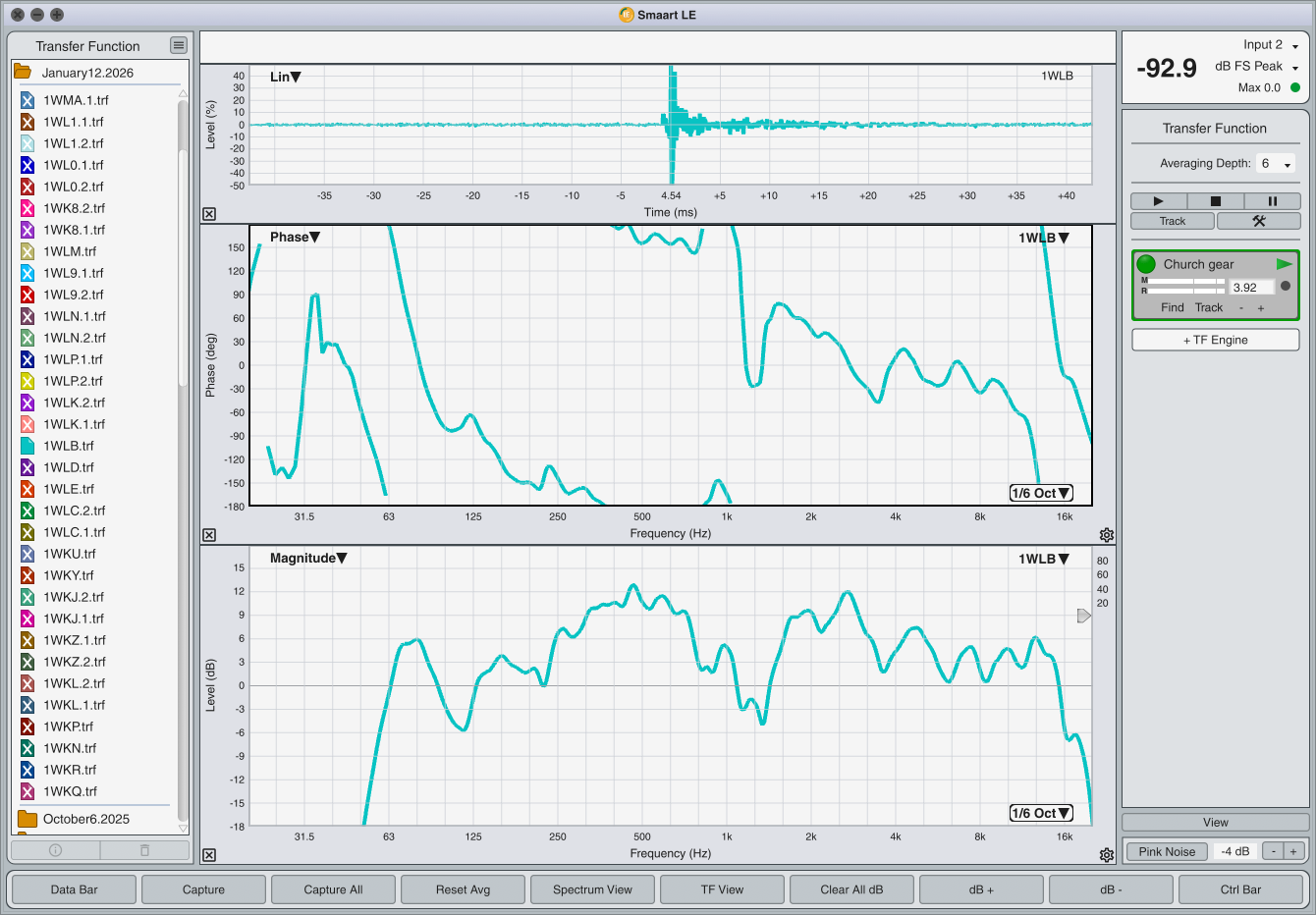The image size is (1316, 915).
Task: Click the View button in right panel
Action: [x=1216, y=823]
